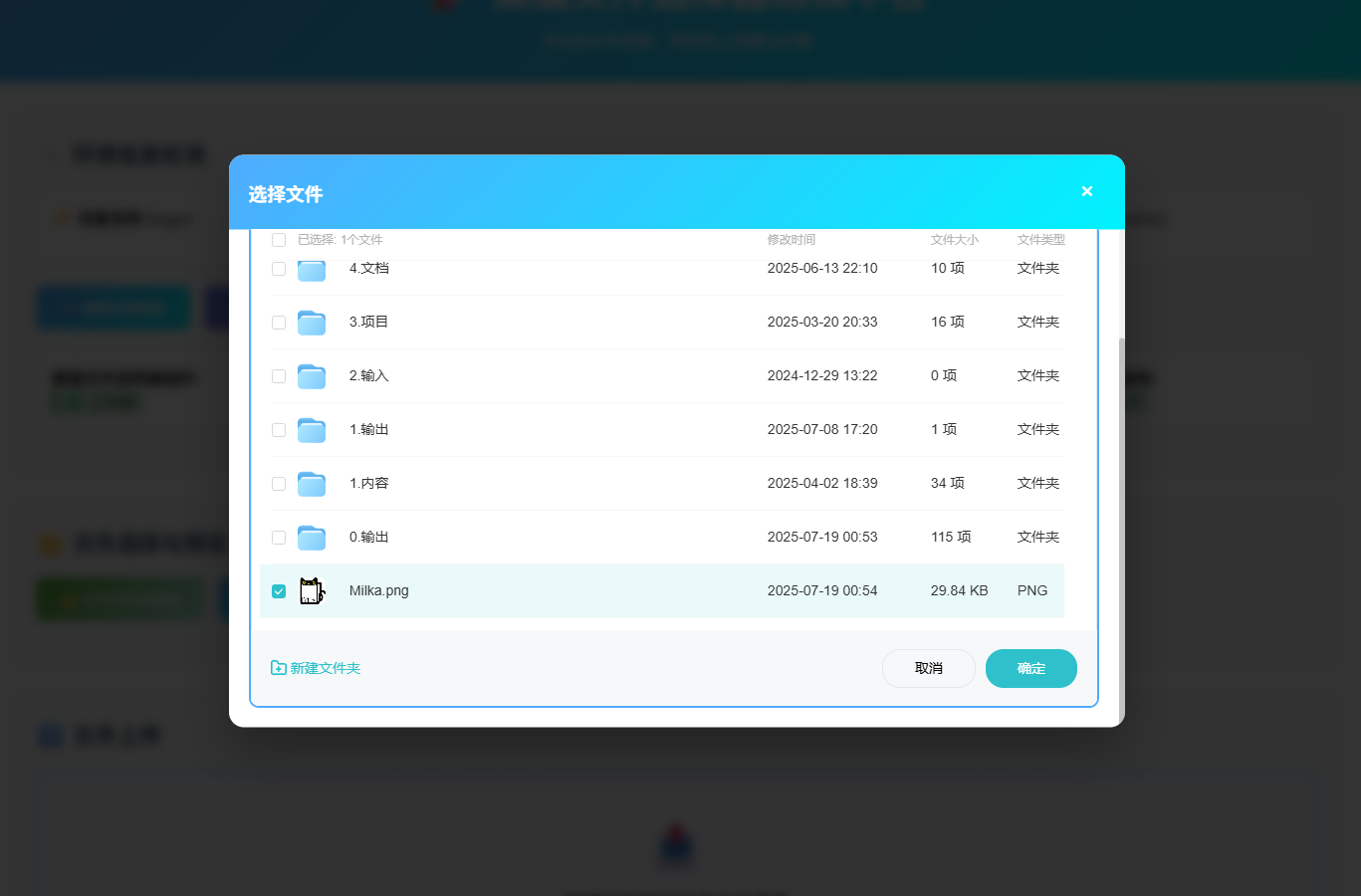Click the PNG file type cell

click(1032, 590)
